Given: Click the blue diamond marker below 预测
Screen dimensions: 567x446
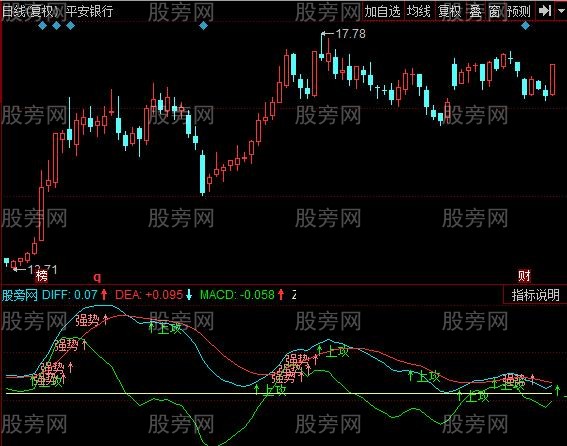Looking at the screenshot, I should (525, 26).
